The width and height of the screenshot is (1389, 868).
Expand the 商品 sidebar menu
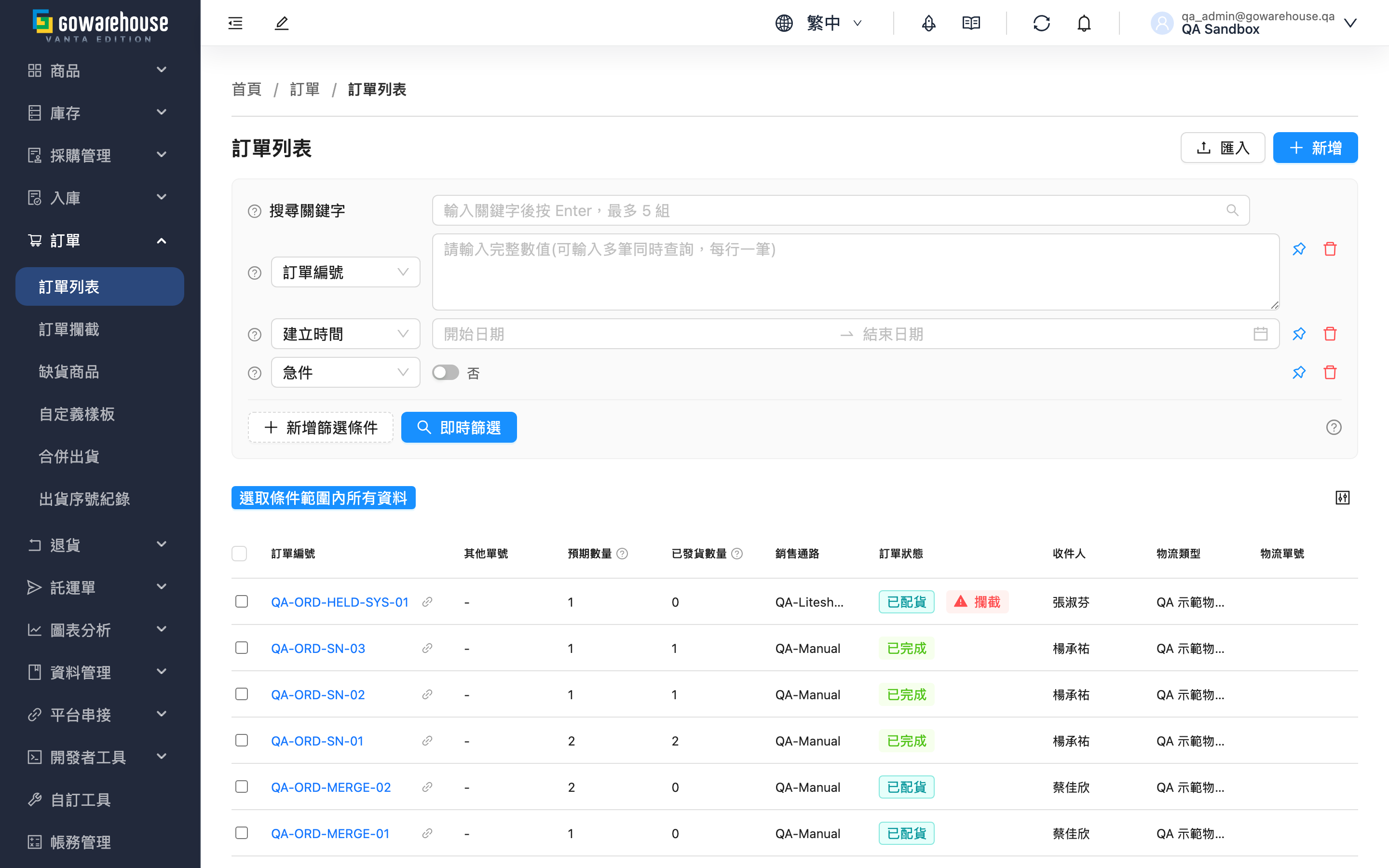[100, 70]
